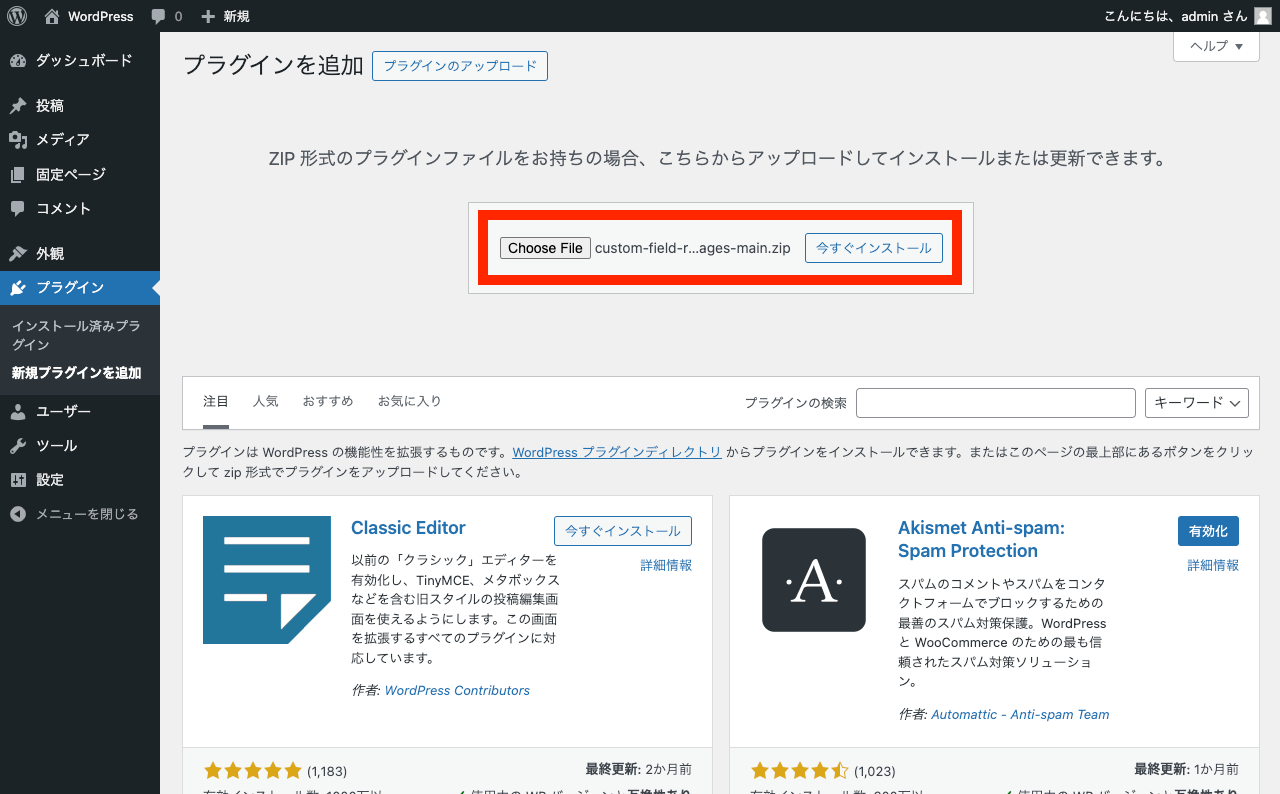
Task: Open the Akismet Anti-spam title link
Action: 981,539
